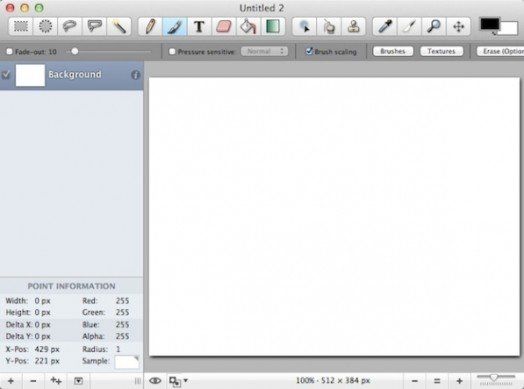Select the Gradient tool

coord(273,26)
